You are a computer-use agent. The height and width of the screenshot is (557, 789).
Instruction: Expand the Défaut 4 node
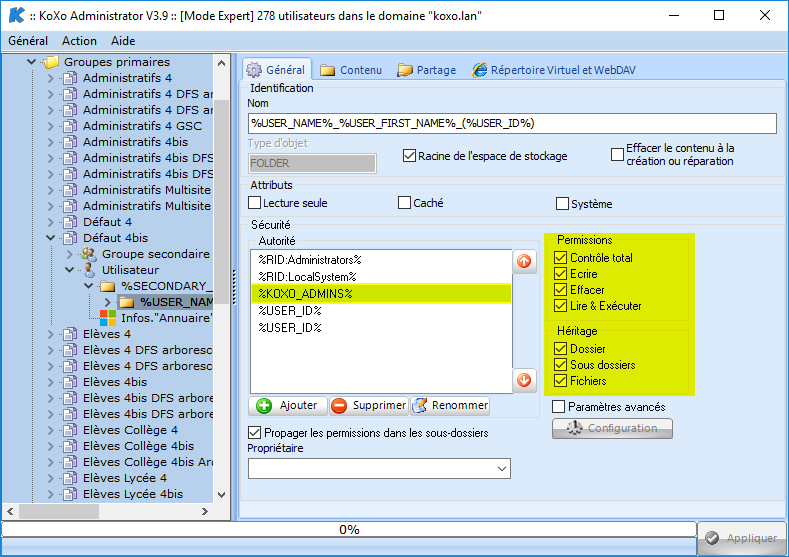tap(50, 222)
